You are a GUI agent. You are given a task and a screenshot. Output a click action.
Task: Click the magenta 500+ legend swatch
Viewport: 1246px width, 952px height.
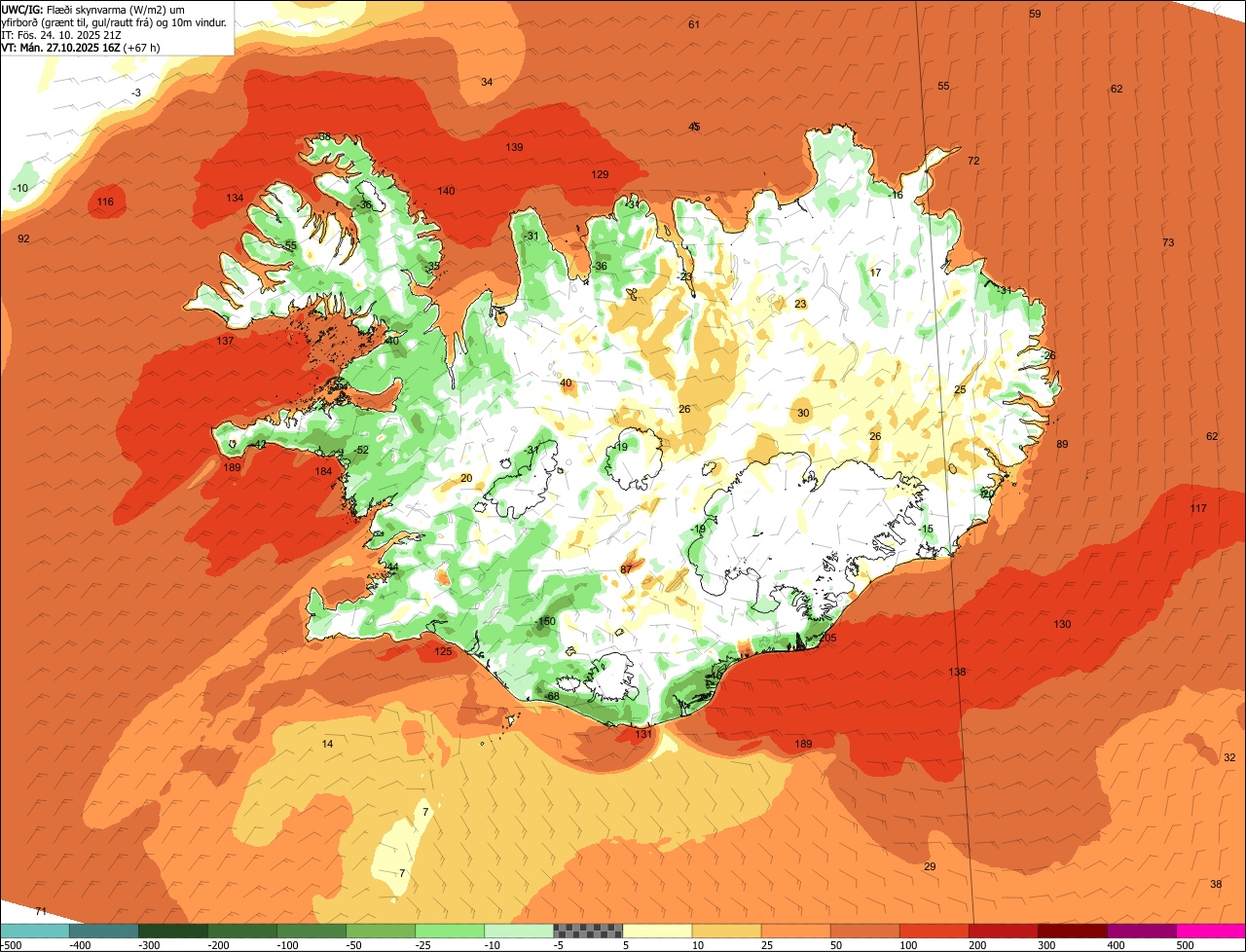tap(1210, 931)
